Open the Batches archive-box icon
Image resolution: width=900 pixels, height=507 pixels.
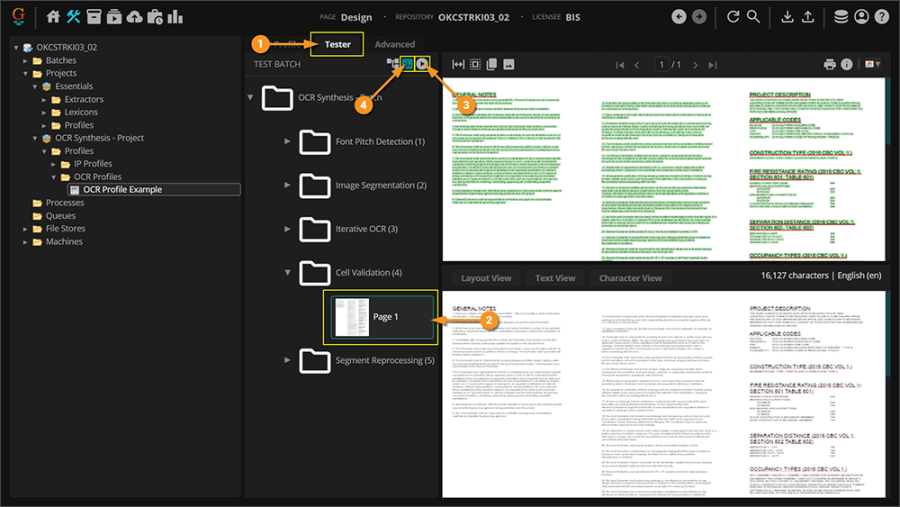pyautogui.click(x=94, y=17)
